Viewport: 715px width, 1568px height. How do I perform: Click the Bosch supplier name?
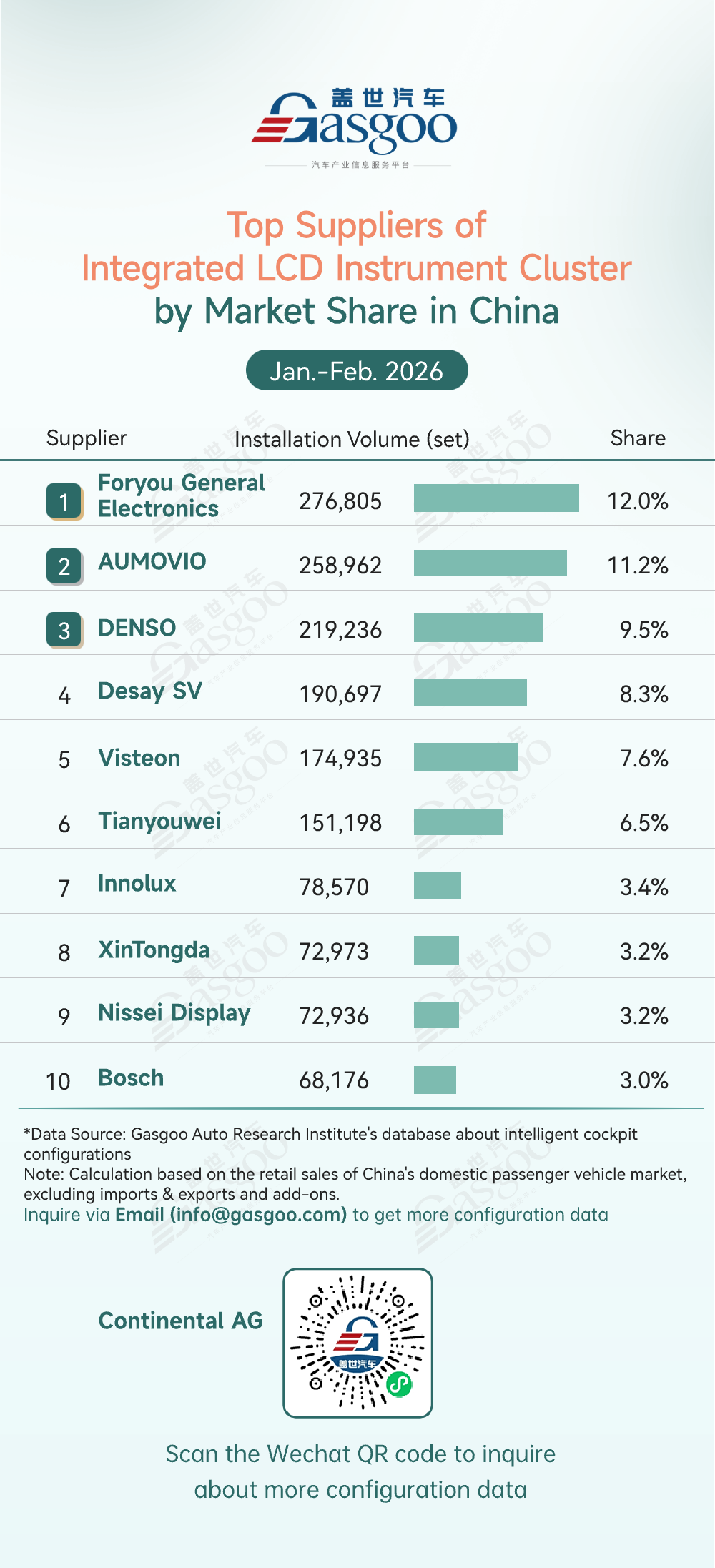click(x=131, y=1078)
